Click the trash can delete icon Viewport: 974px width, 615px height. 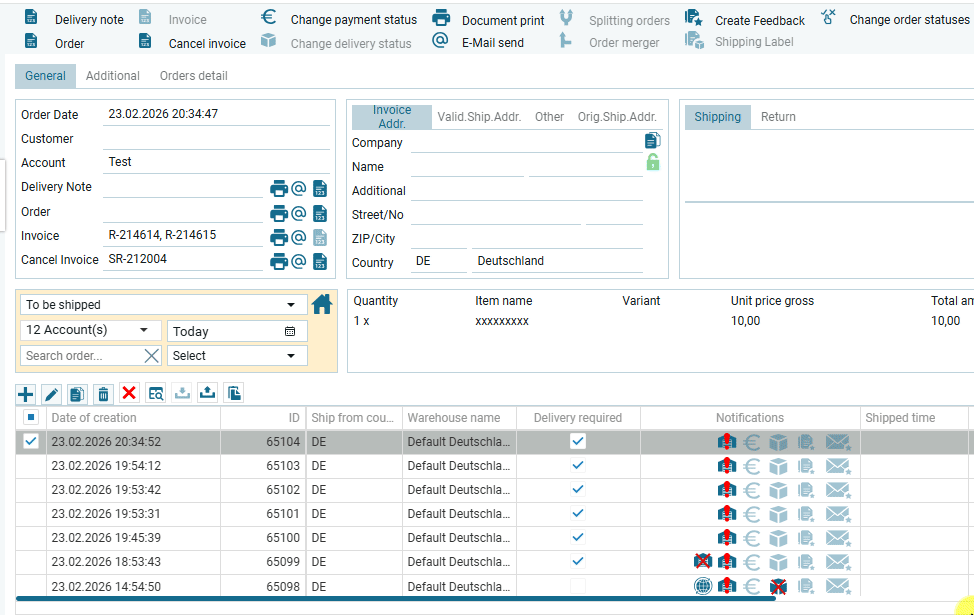click(x=103, y=394)
